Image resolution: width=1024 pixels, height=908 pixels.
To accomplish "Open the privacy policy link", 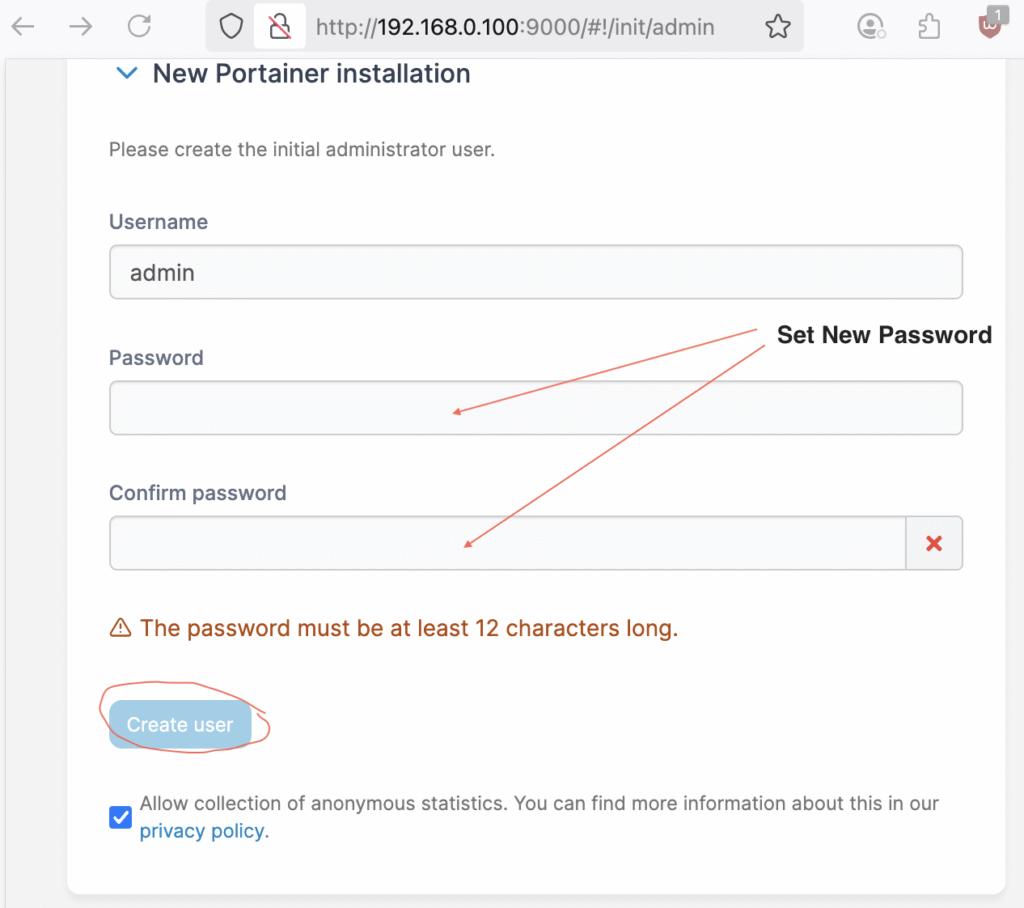I will tap(202, 830).
